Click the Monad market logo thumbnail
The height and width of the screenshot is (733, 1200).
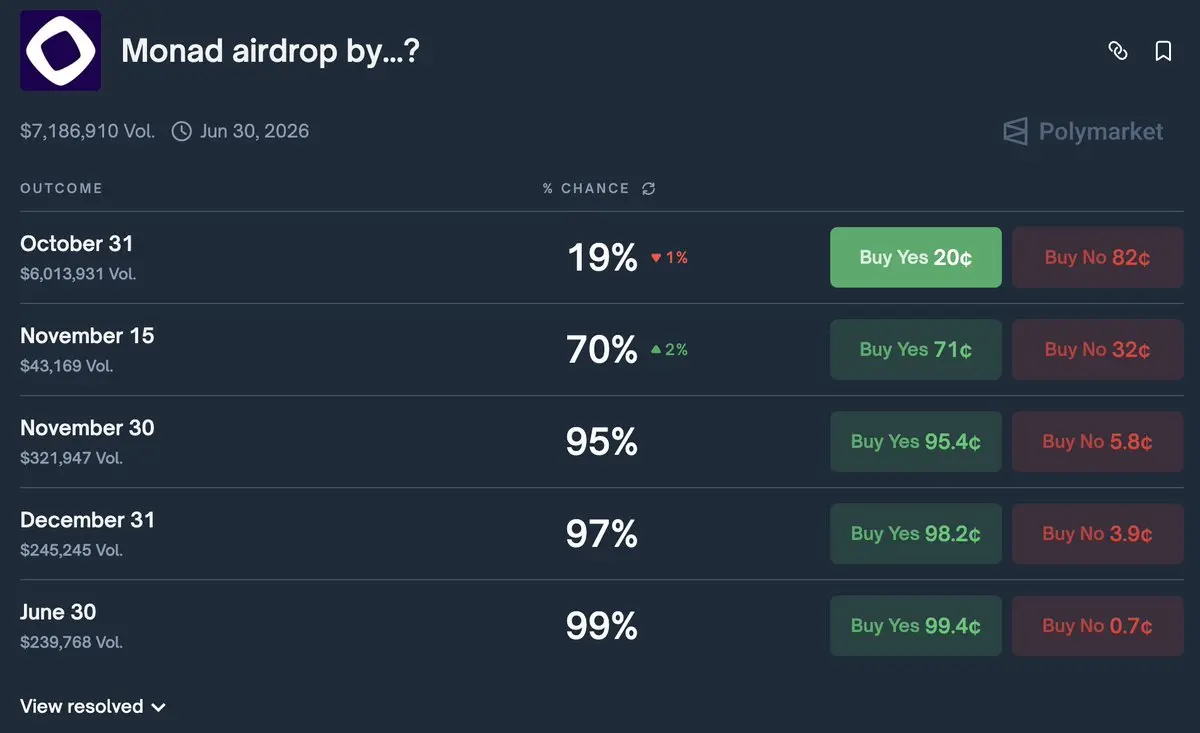(x=60, y=51)
